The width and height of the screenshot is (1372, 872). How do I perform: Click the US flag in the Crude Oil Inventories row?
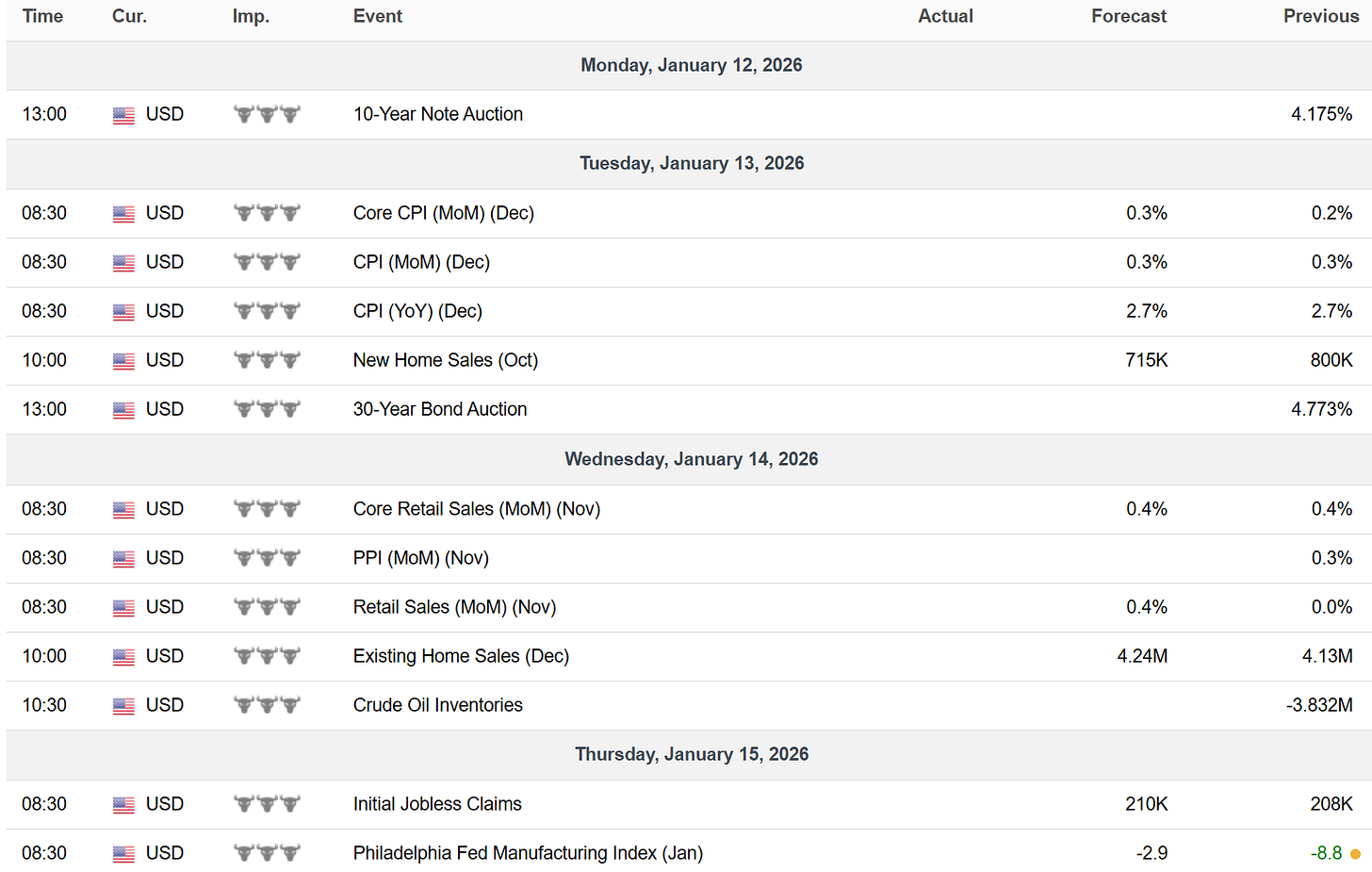coord(123,706)
